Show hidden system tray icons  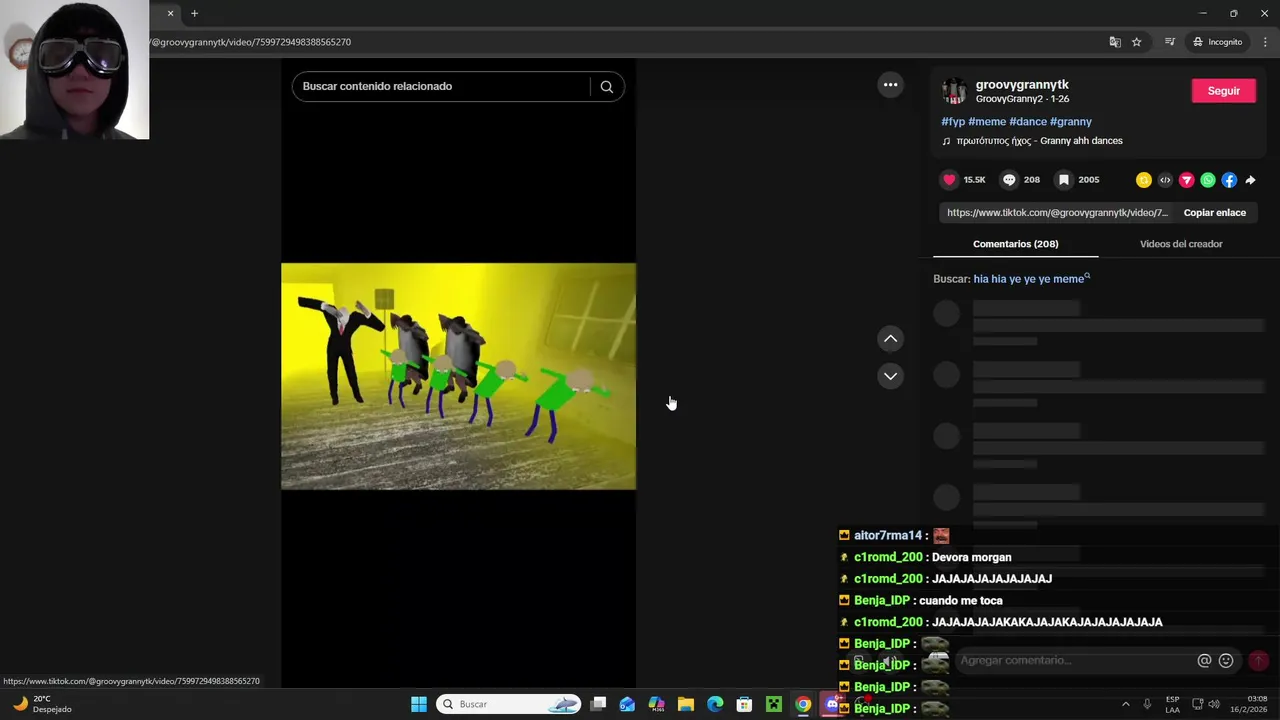click(1125, 704)
